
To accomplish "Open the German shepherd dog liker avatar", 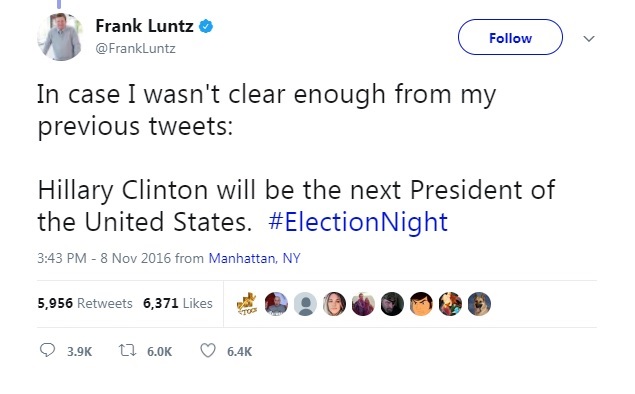I will pos(479,304).
